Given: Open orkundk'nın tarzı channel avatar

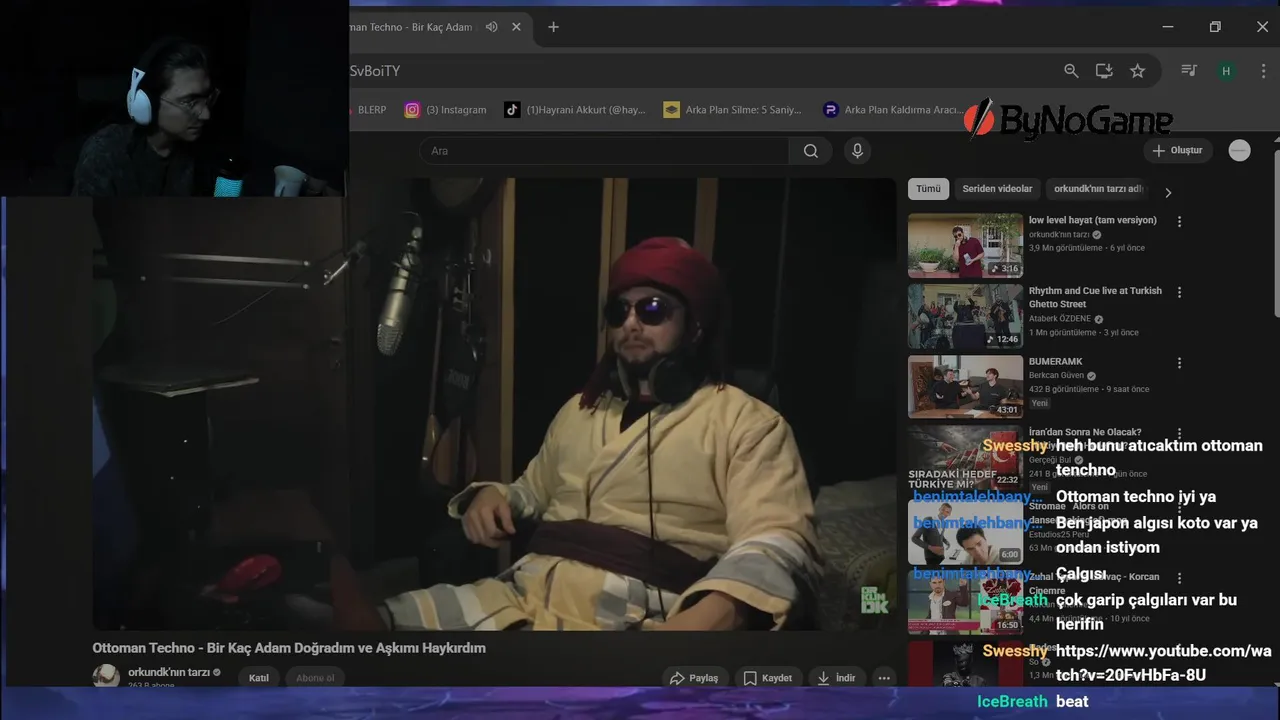Looking at the screenshot, I should pyautogui.click(x=106, y=676).
